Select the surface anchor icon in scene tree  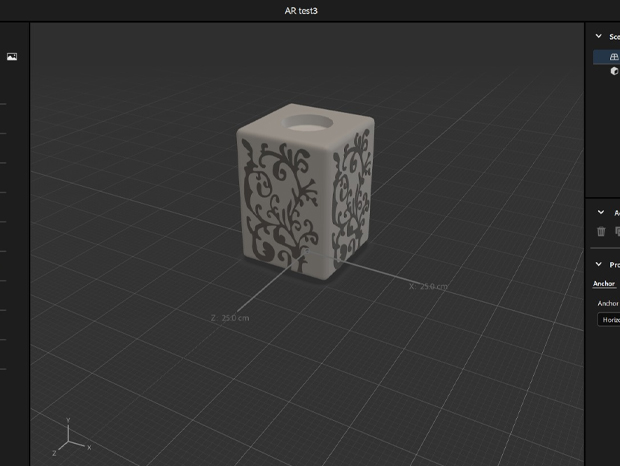pyautogui.click(x=614, y=57)
